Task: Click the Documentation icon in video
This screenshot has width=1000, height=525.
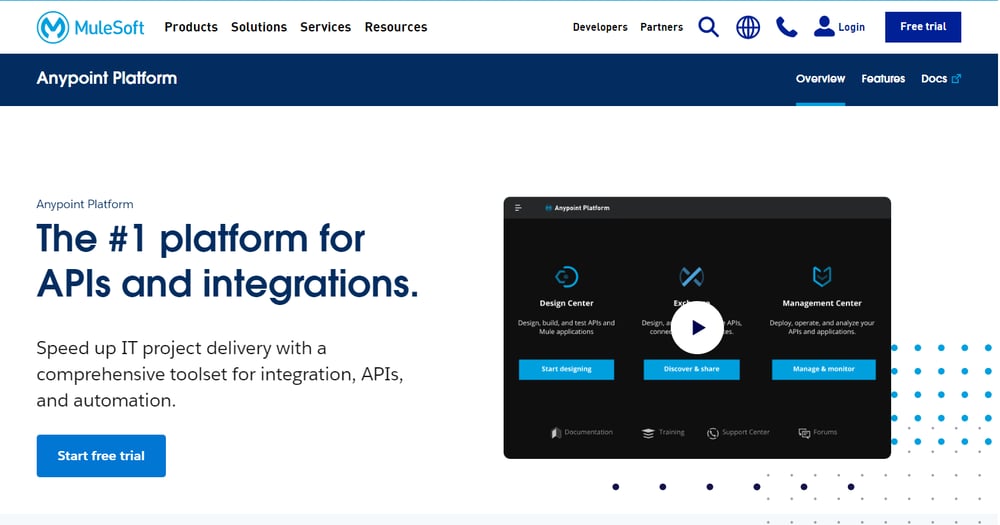Action: click(555, 433)
